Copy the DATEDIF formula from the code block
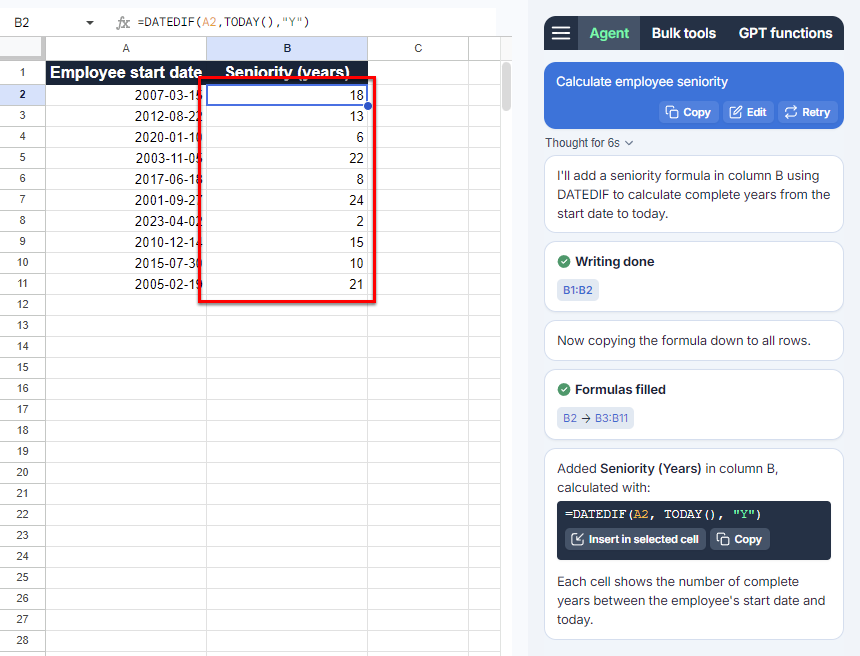This screenshot has height=656, width=860. [740, 539]
